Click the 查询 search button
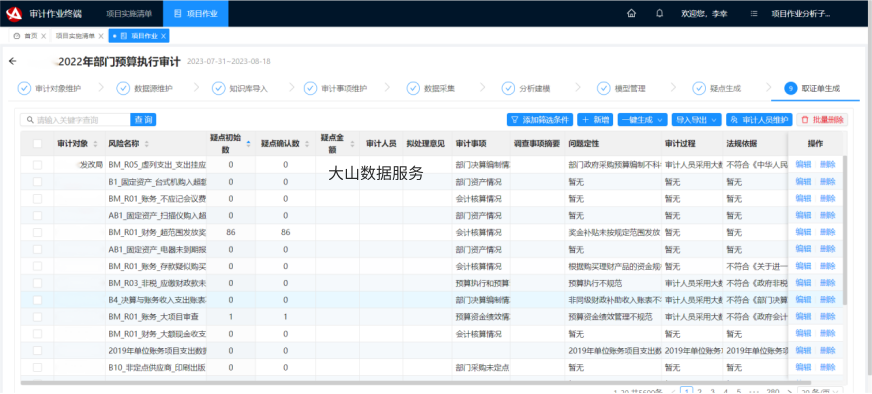Screen dimensions: 872x394 143,120
